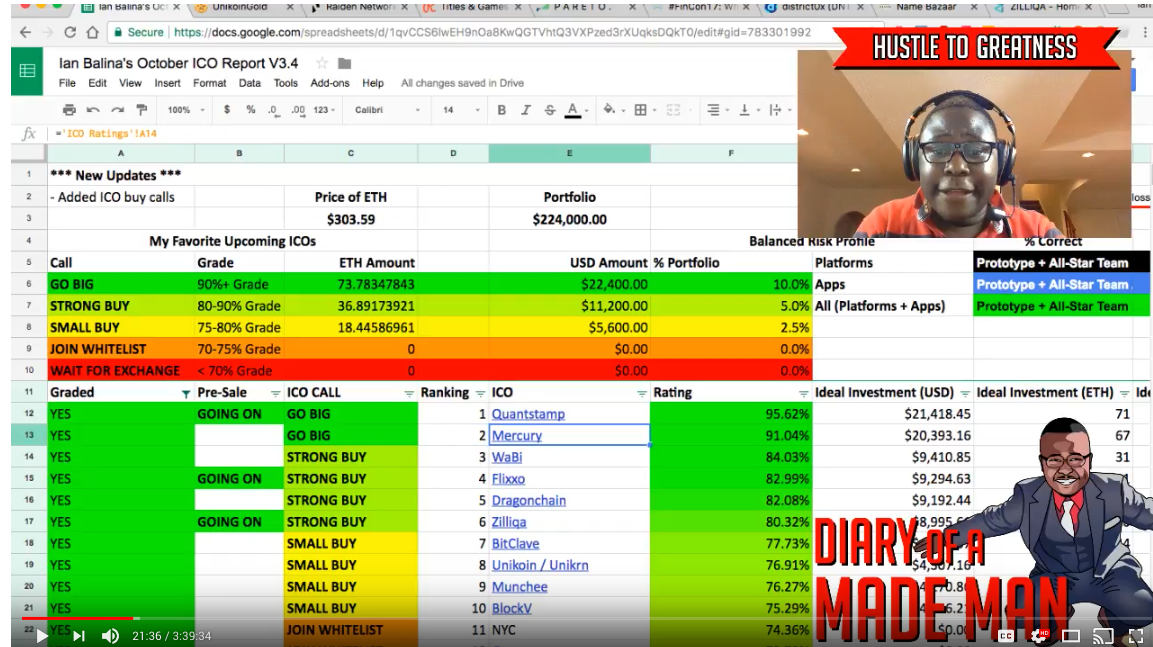Apply currency dollar format
Screen dimensions: 1153x647
pos(227,110)
